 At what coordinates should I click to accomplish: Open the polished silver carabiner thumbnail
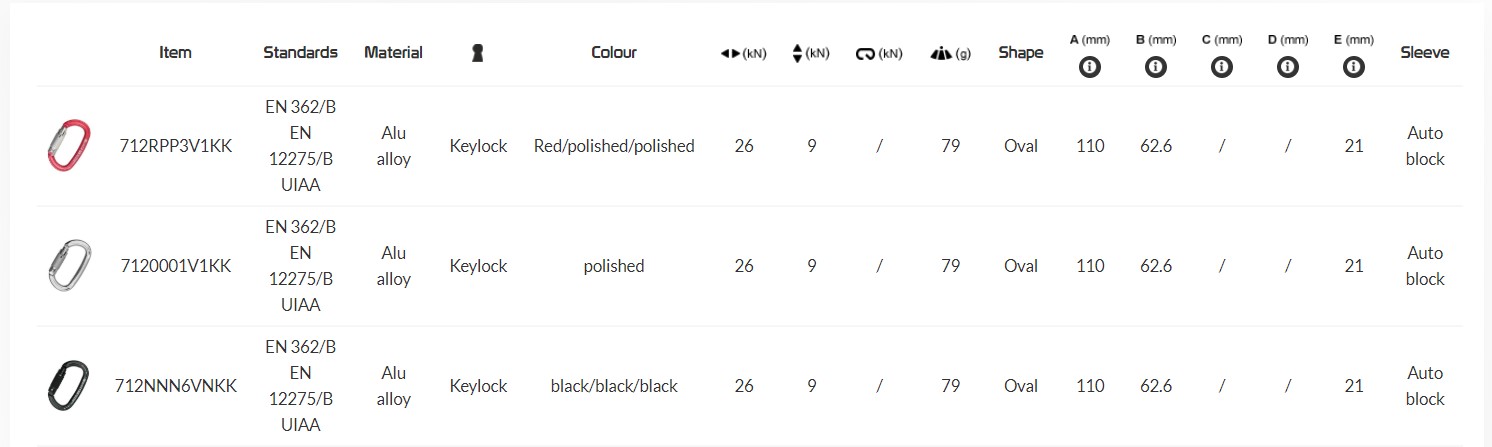point(68,266)
